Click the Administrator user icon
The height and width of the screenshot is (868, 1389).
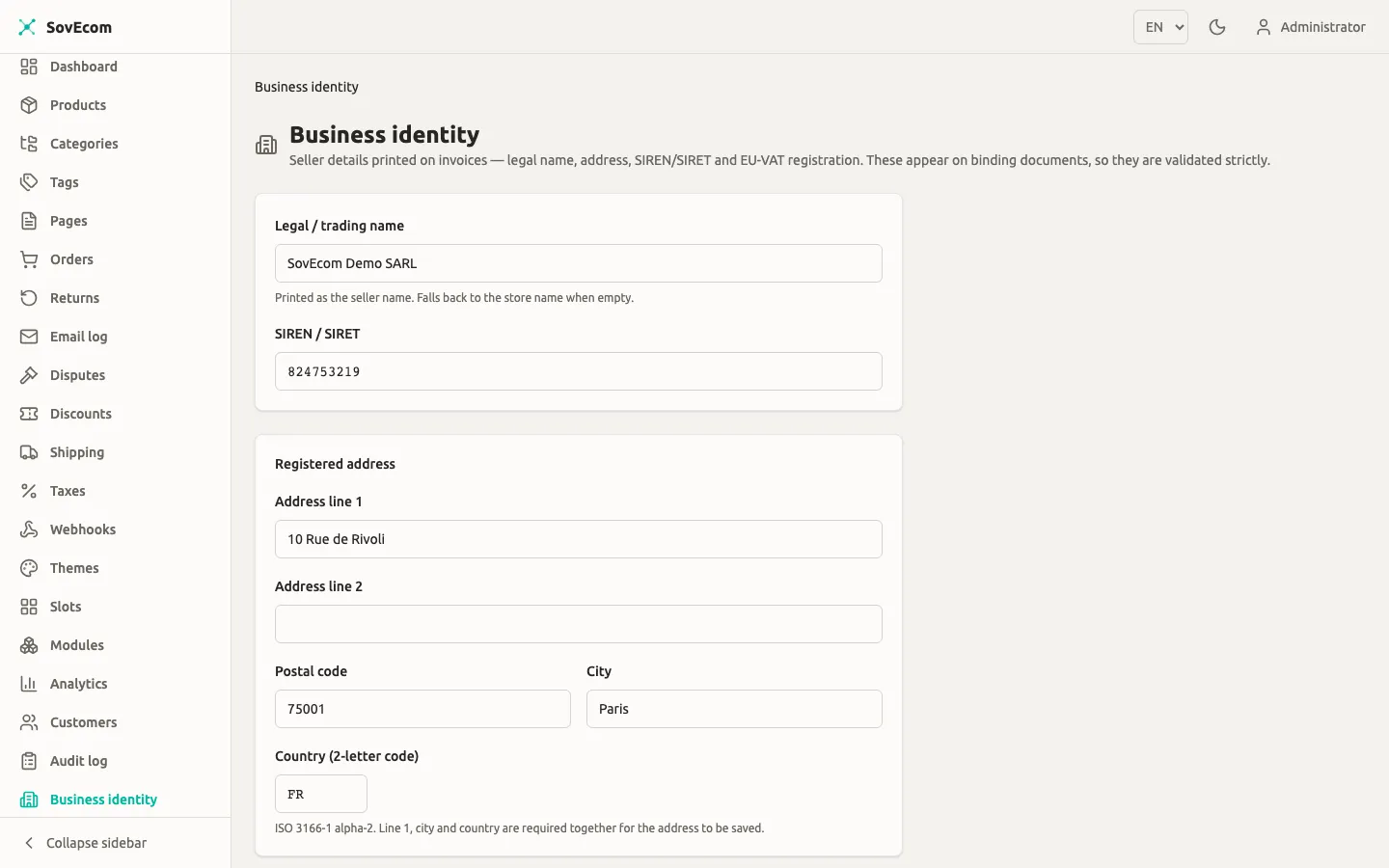1263,27
